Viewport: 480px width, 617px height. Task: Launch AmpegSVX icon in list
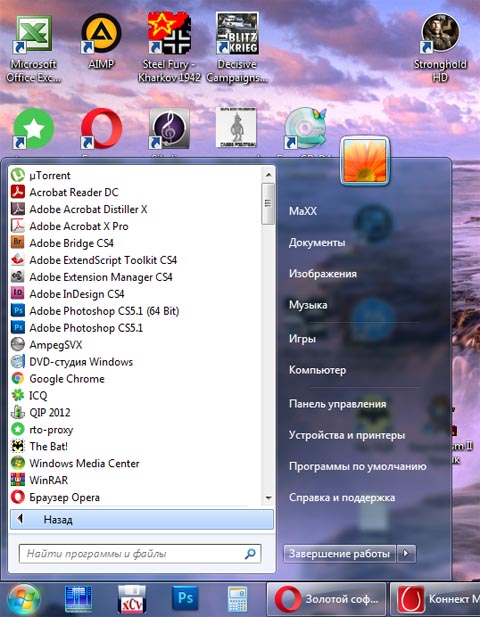(17, 345)
